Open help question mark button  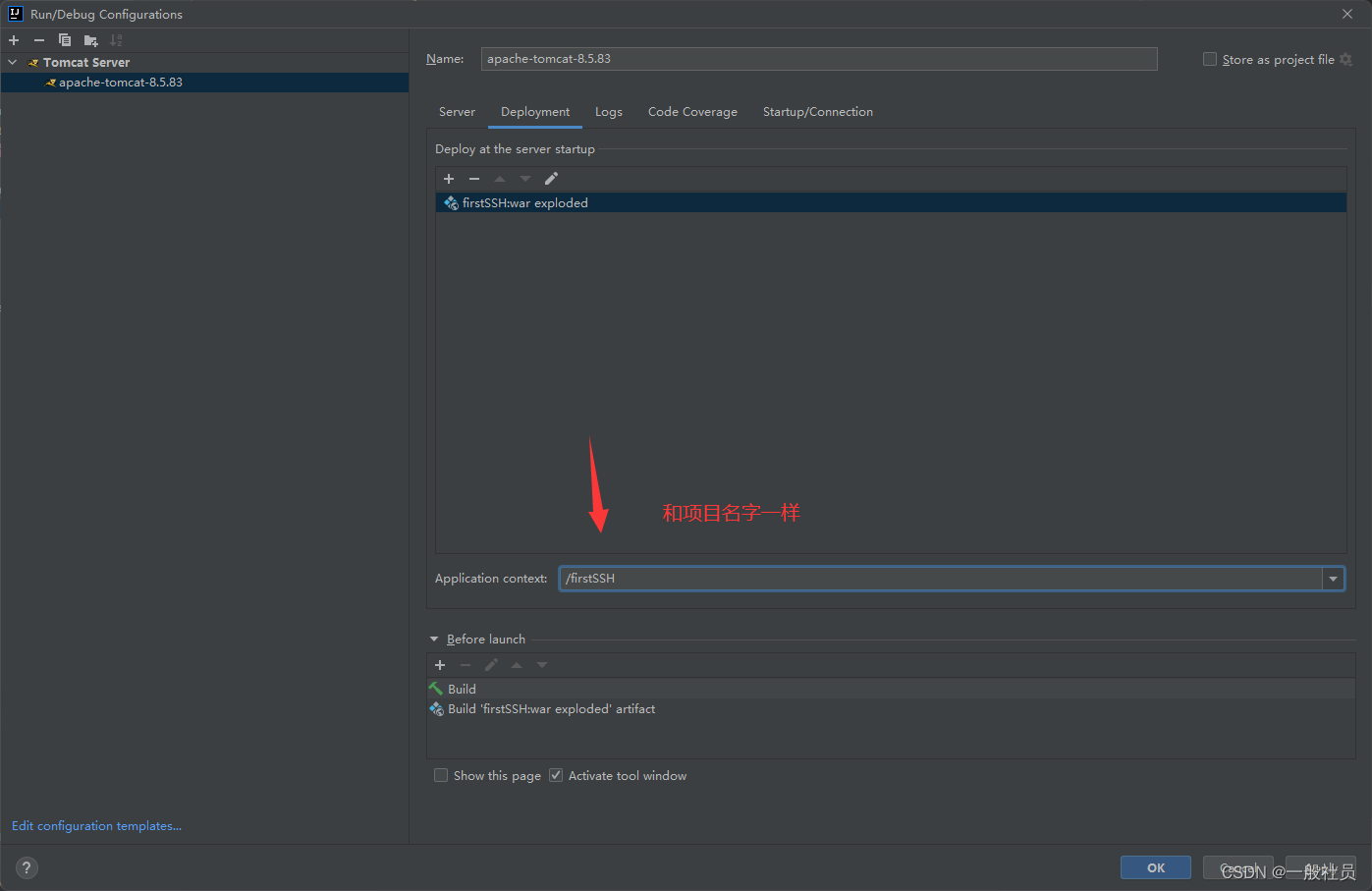pos(27,867)
